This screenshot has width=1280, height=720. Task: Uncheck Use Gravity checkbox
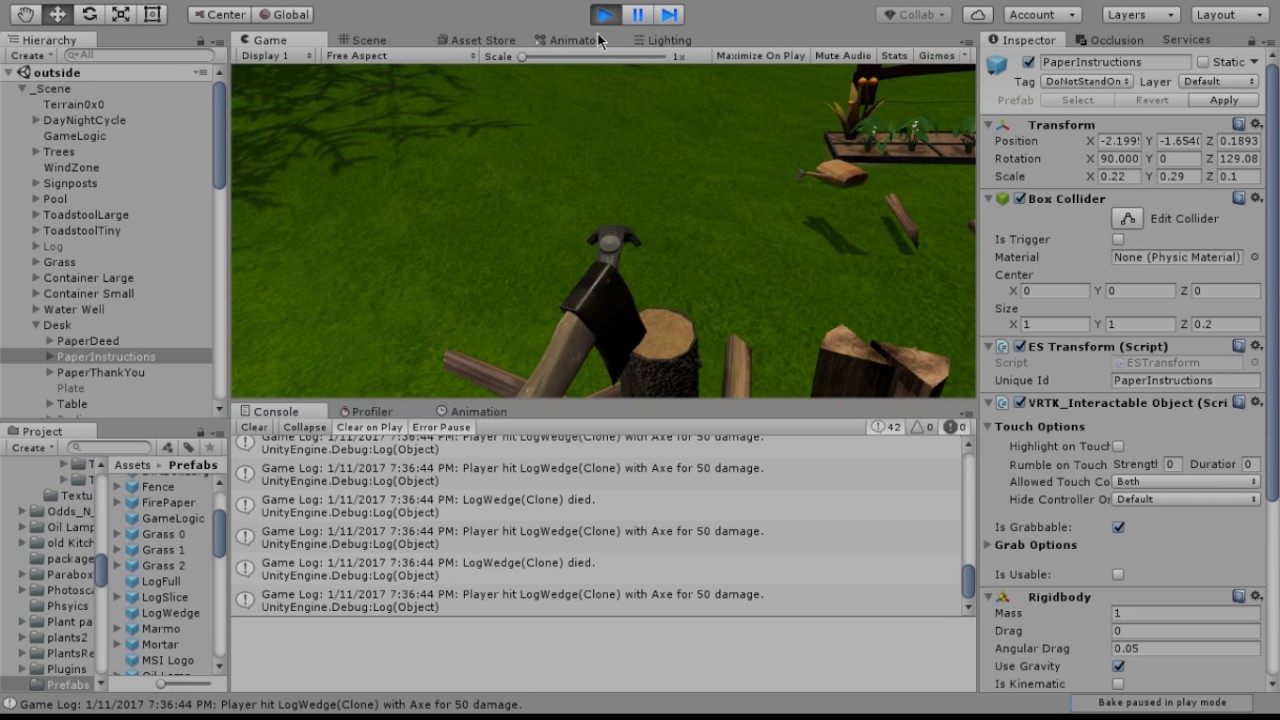[x=1118, y=666]
